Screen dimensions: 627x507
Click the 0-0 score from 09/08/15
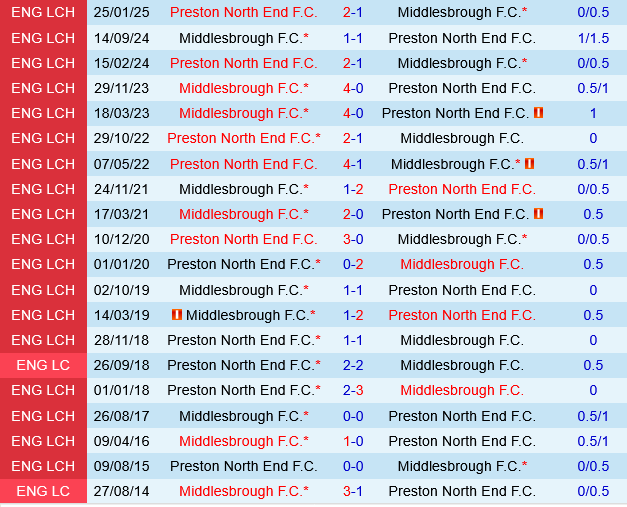tap(353, 466)
